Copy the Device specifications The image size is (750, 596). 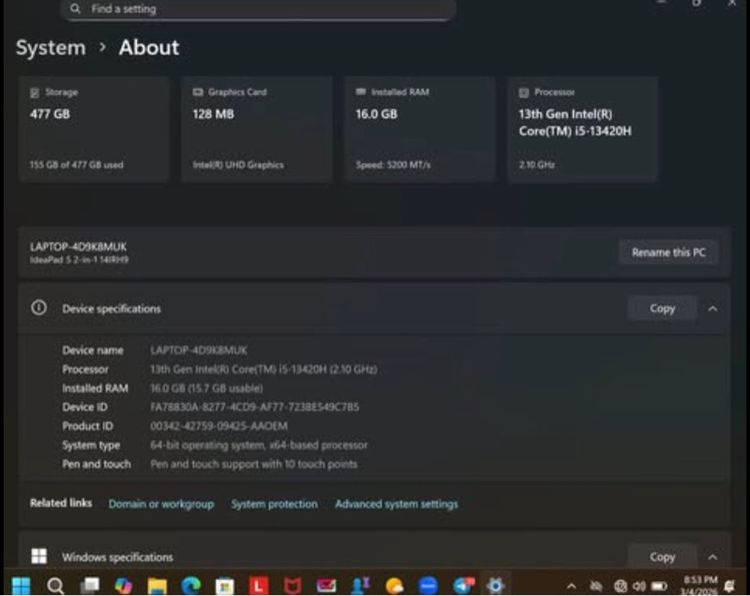pyautogui.click(x=662, y=309)
